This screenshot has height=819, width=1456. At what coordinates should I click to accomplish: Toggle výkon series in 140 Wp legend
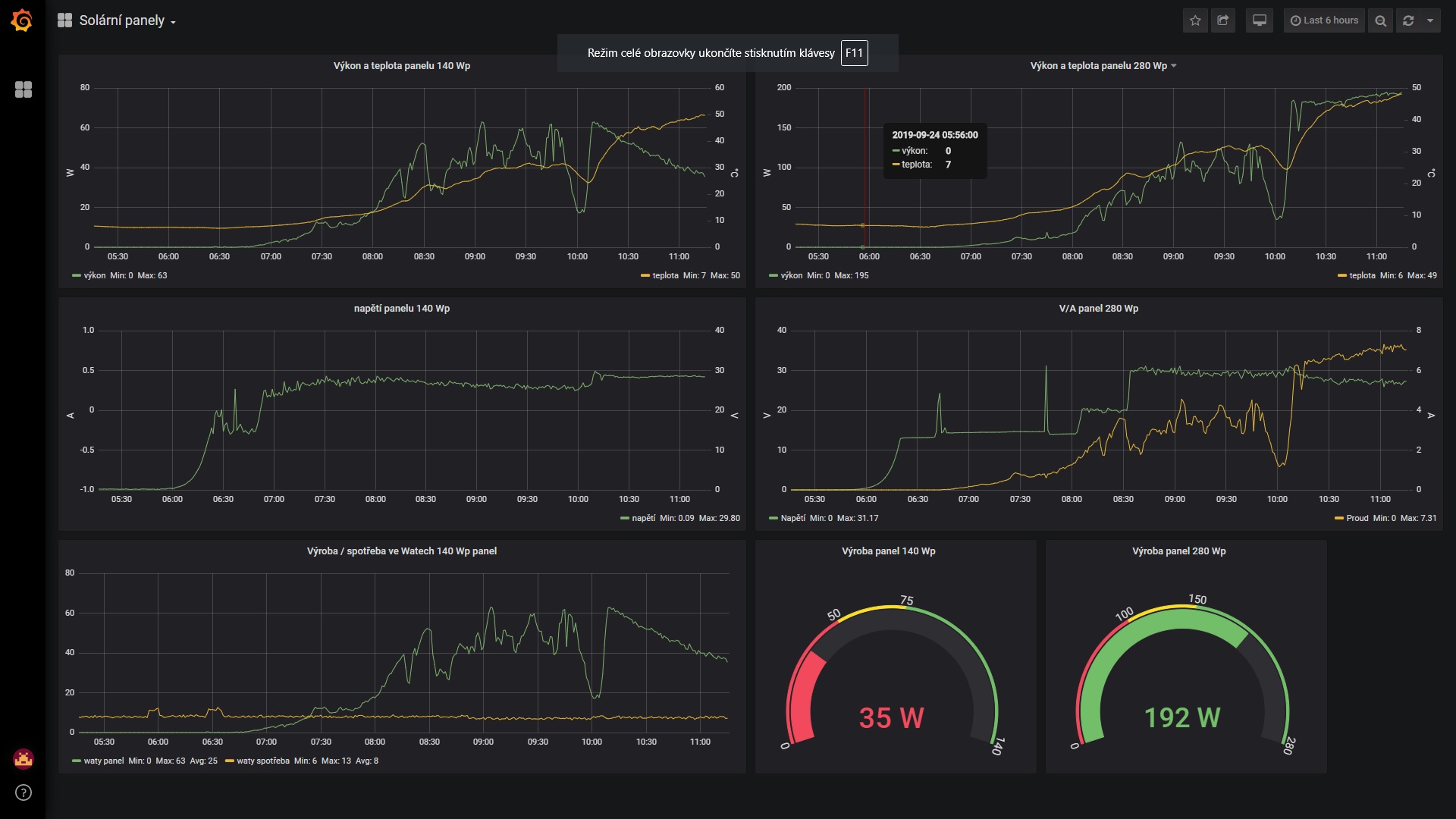(x=94, y=275)
